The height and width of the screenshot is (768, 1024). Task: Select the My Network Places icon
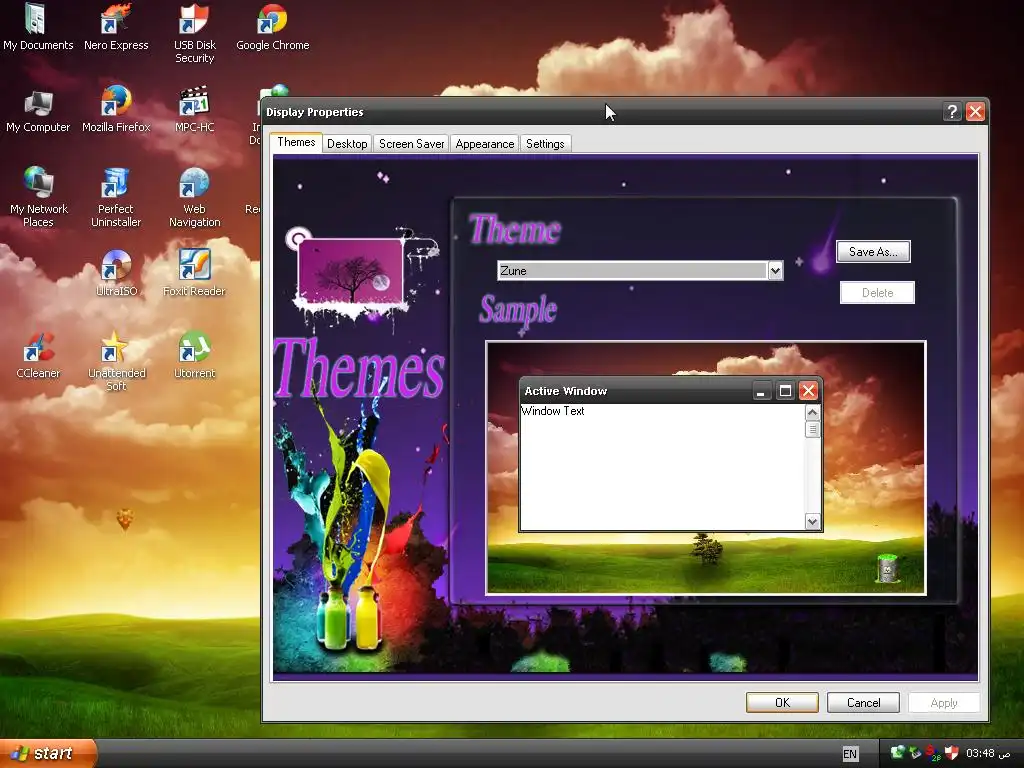39,196
